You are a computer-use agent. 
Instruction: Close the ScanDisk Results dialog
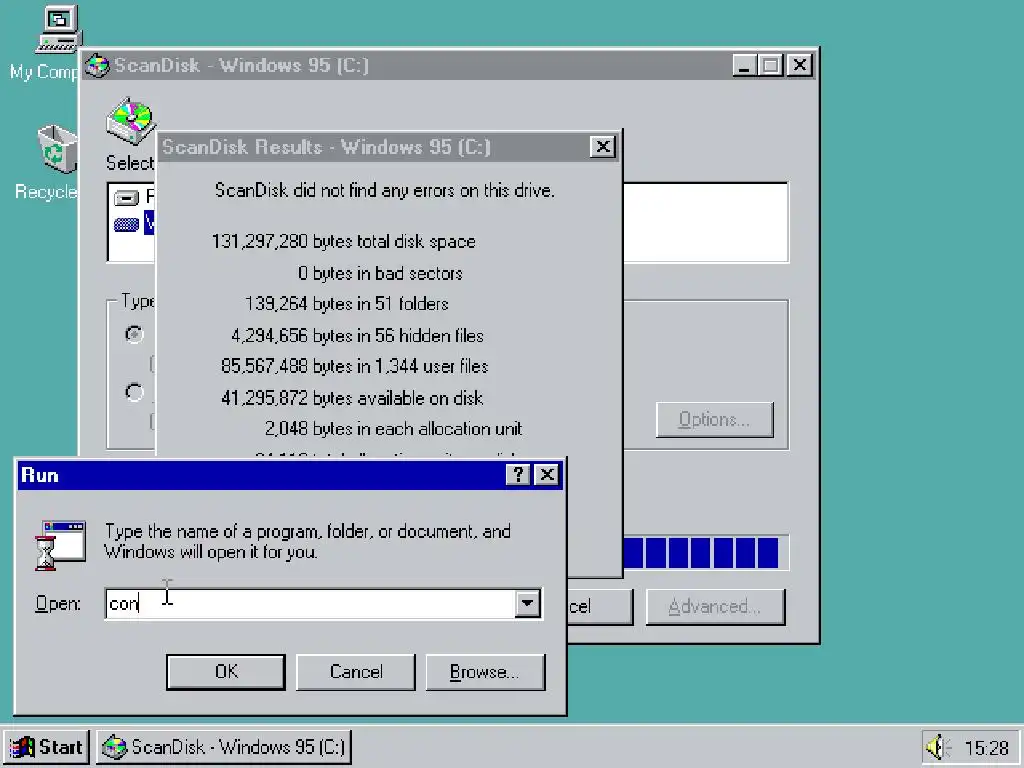603,146
